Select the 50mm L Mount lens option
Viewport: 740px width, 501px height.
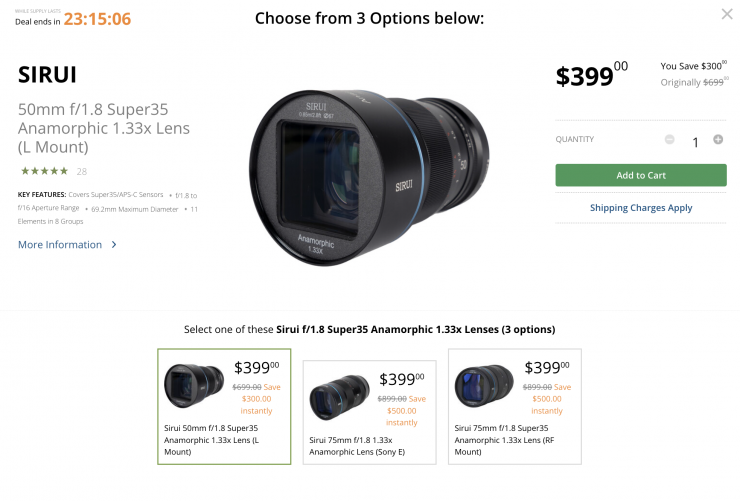tap(224, 406)
